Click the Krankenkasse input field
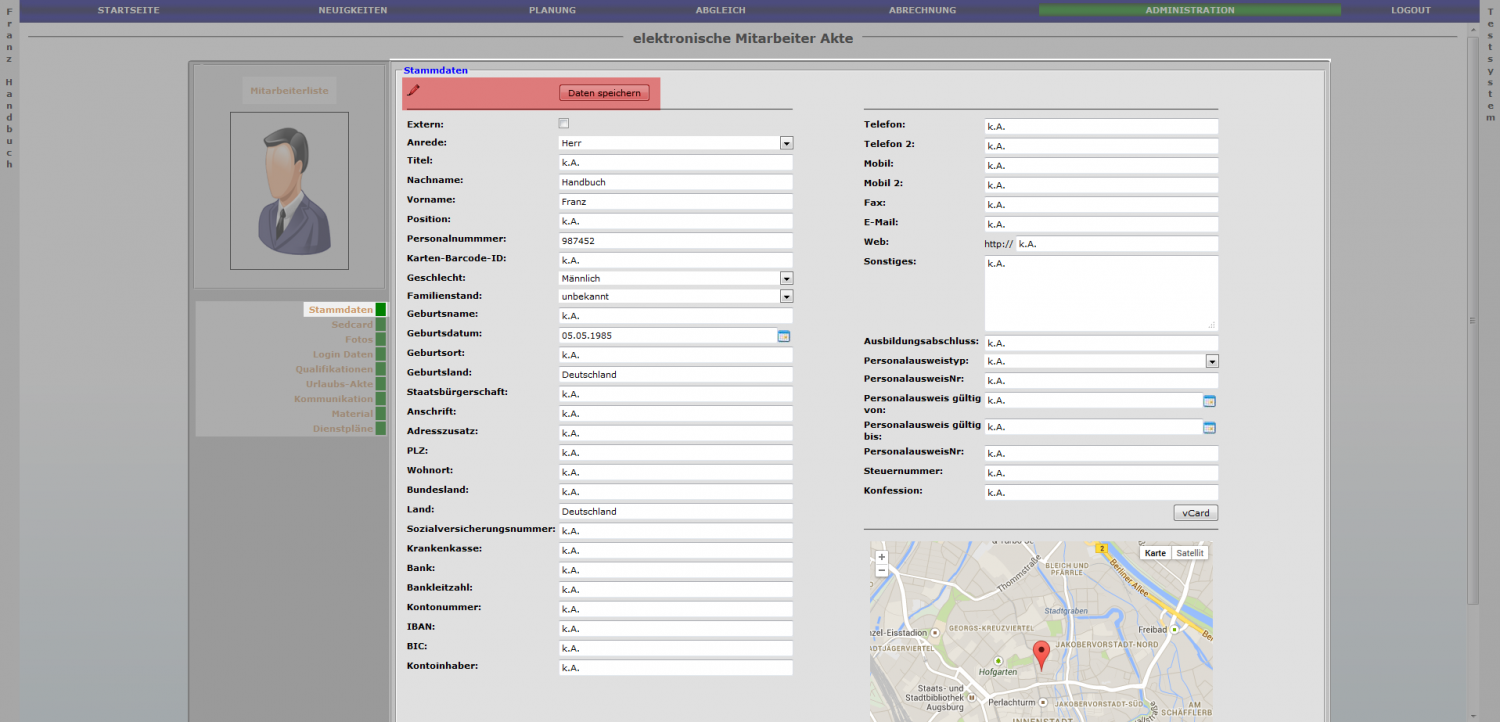 tap(676, 551)
